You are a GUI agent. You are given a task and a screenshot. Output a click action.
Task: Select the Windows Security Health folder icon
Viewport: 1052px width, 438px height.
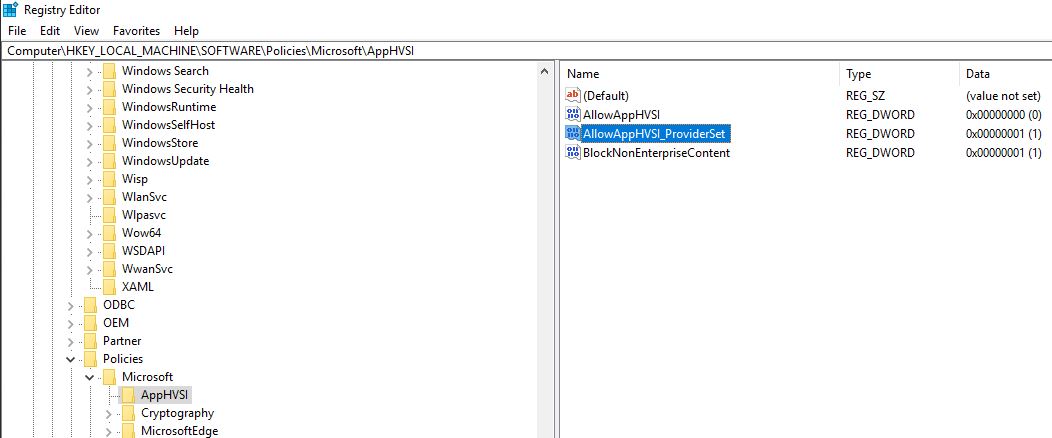[x=109, y=89]
